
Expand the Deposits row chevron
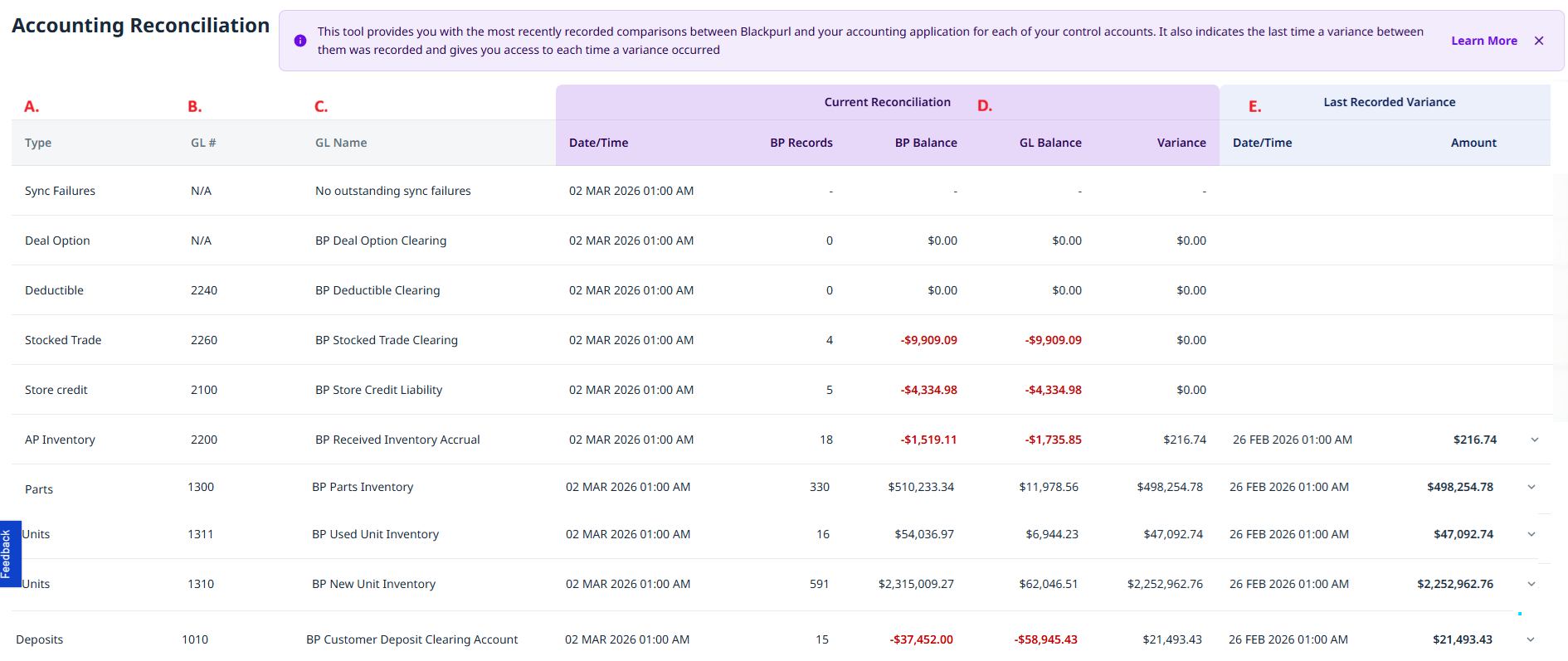point(1531,639)
